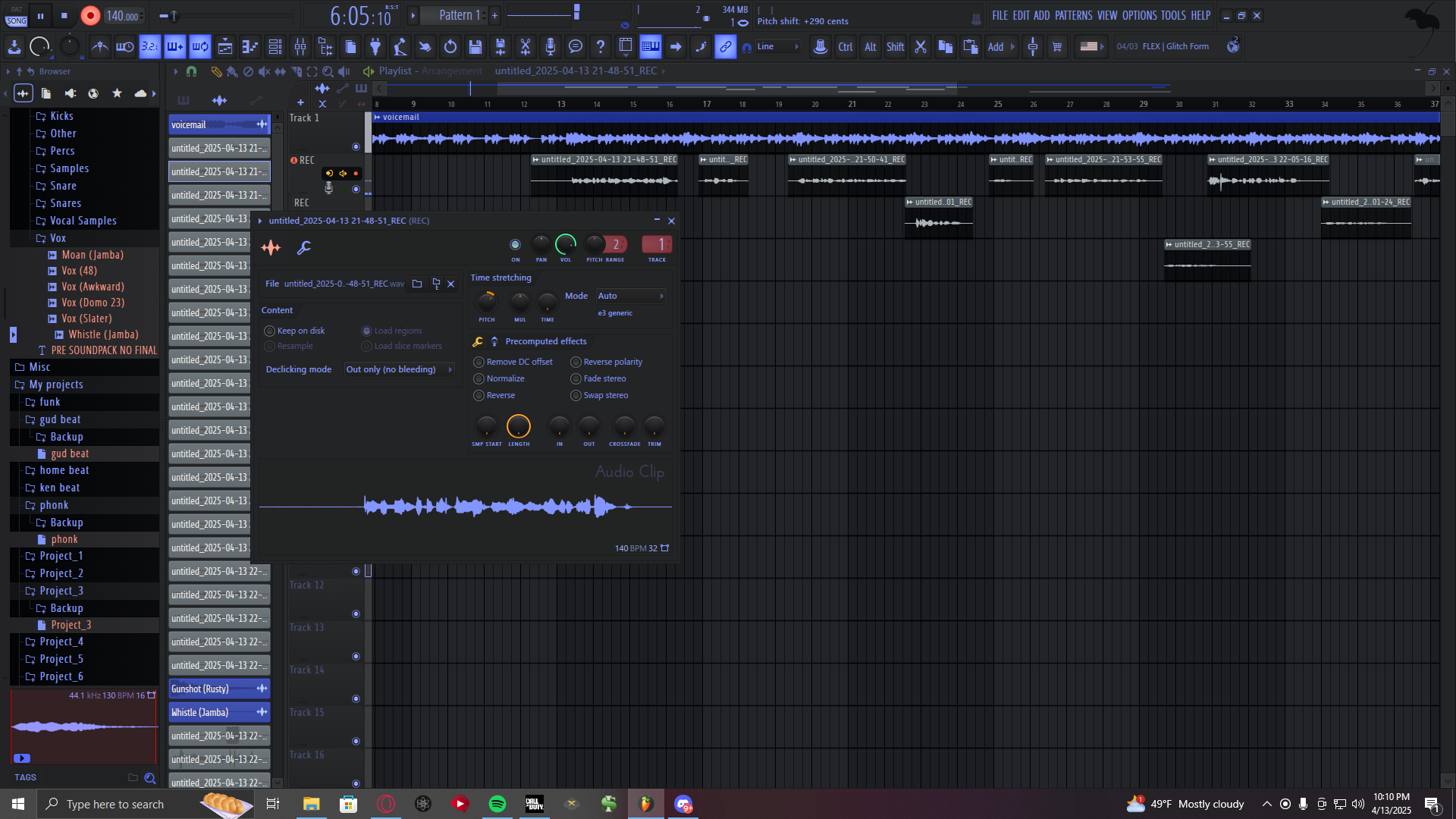Enable Normalize precomputed effect

click(x=479, y=379)
